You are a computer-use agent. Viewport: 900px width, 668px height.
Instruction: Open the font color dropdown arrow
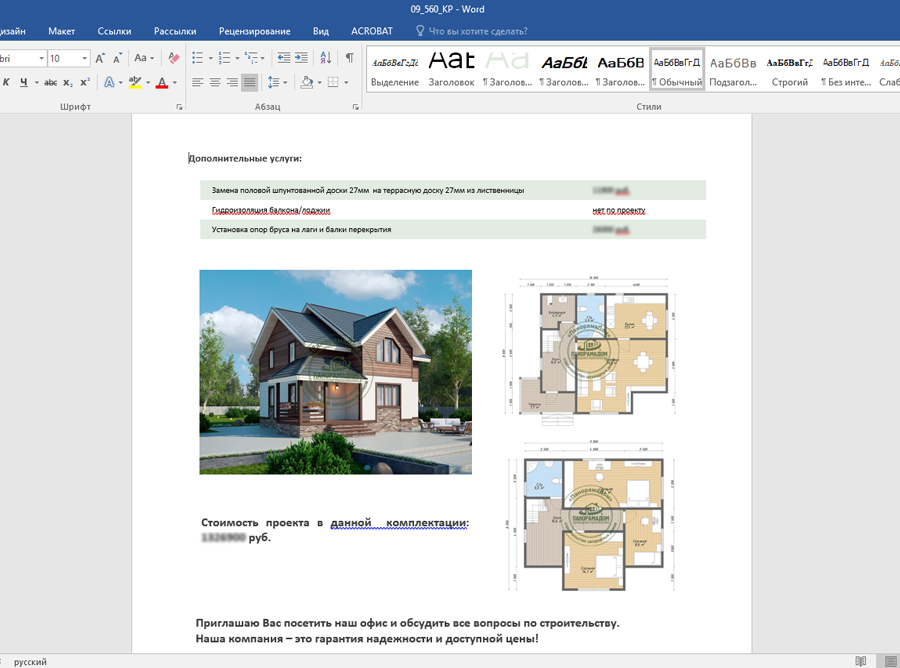click(x=174, y=83)
